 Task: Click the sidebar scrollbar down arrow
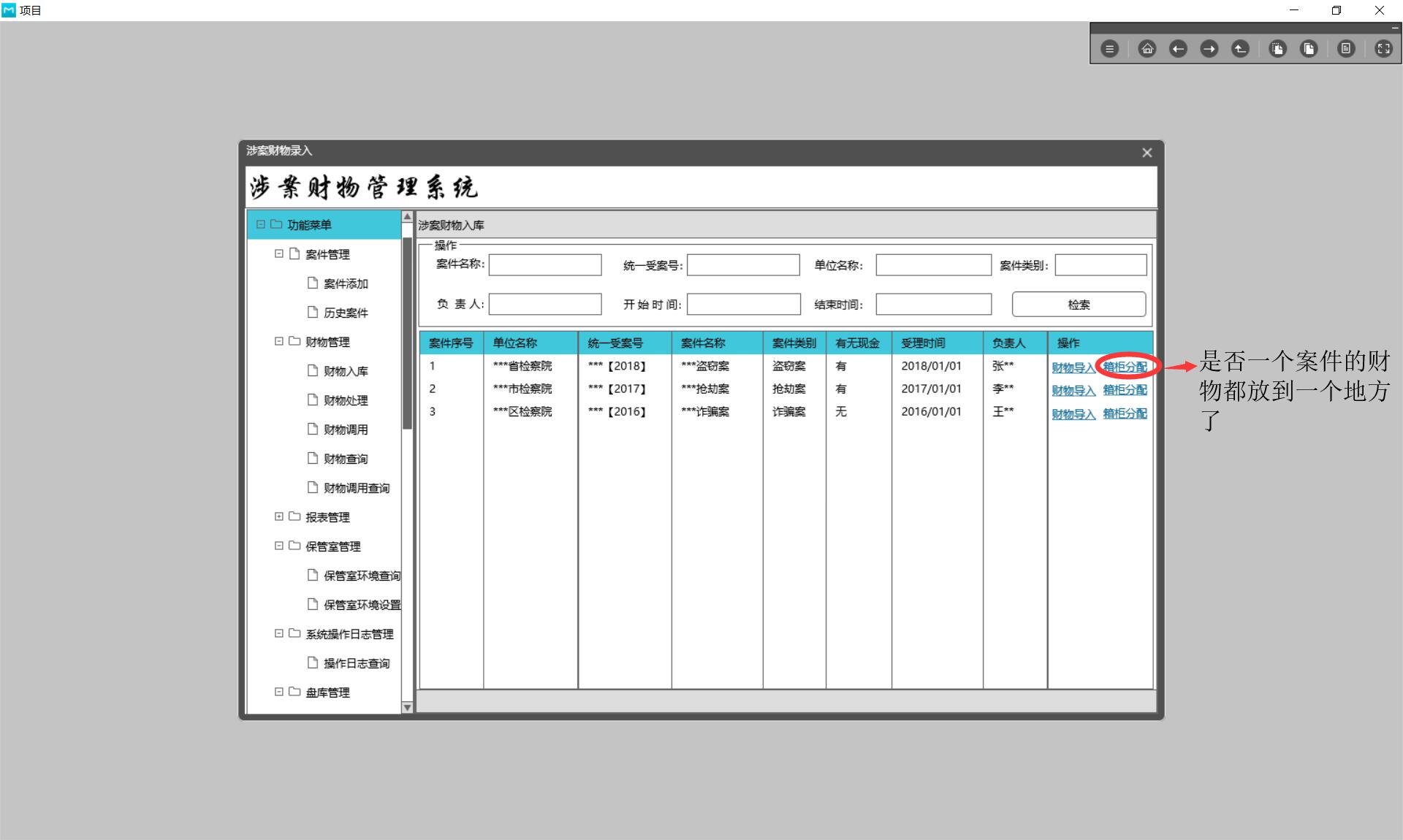(x=408, y=707)
